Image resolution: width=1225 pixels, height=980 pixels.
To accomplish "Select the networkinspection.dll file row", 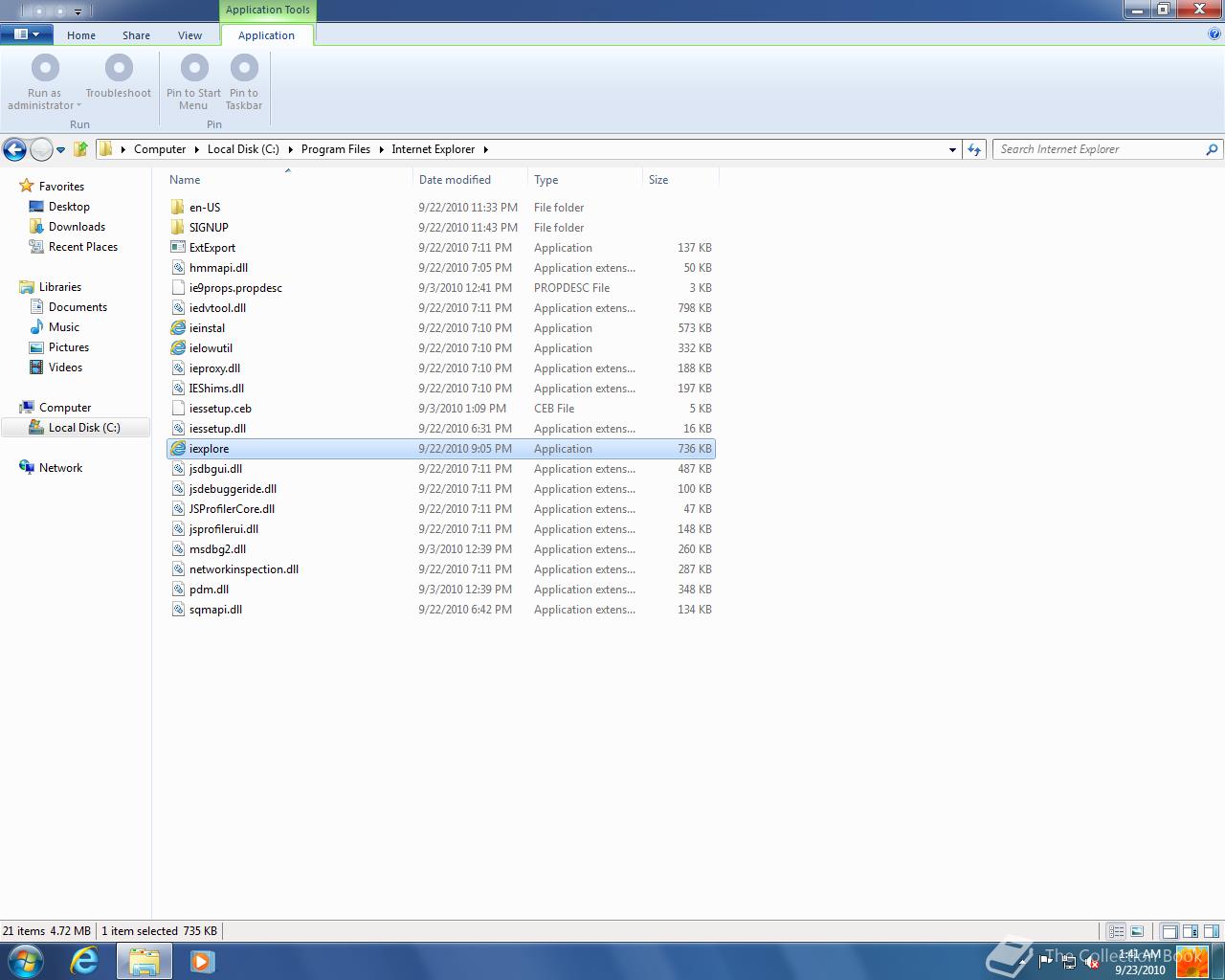I will point(441,569).
